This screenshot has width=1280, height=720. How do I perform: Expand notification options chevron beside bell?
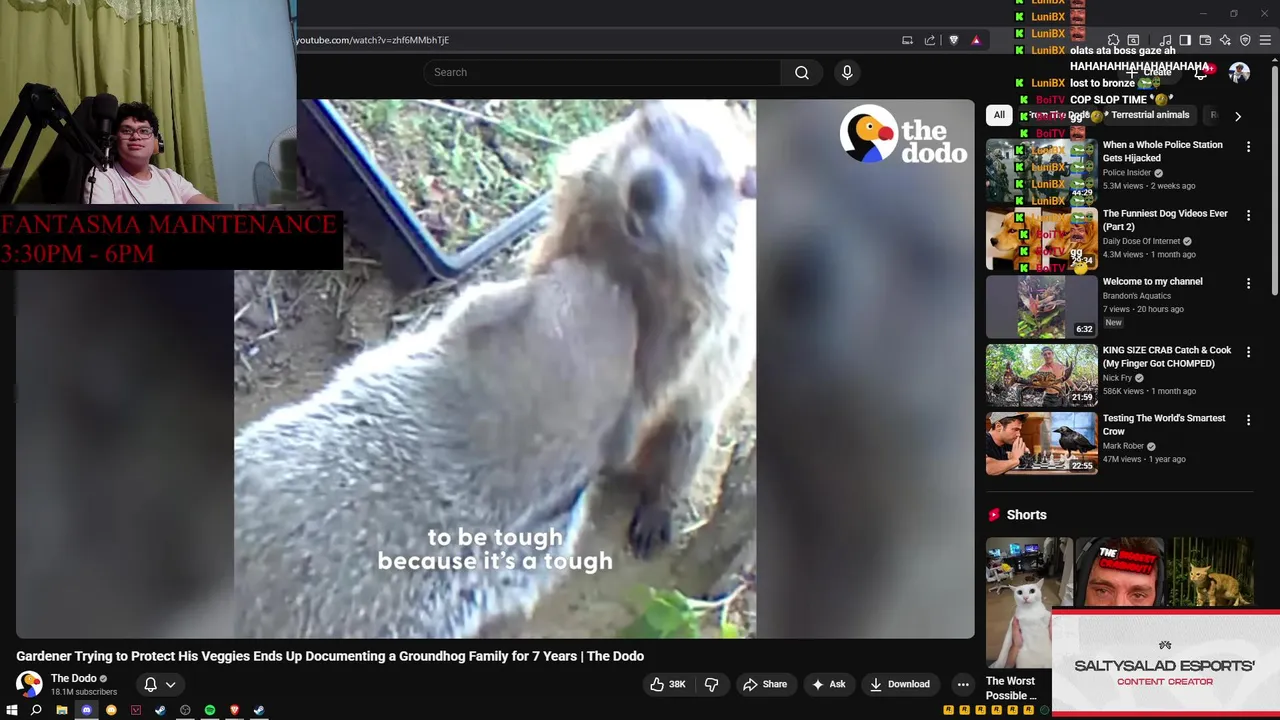(x=171, y=685)
